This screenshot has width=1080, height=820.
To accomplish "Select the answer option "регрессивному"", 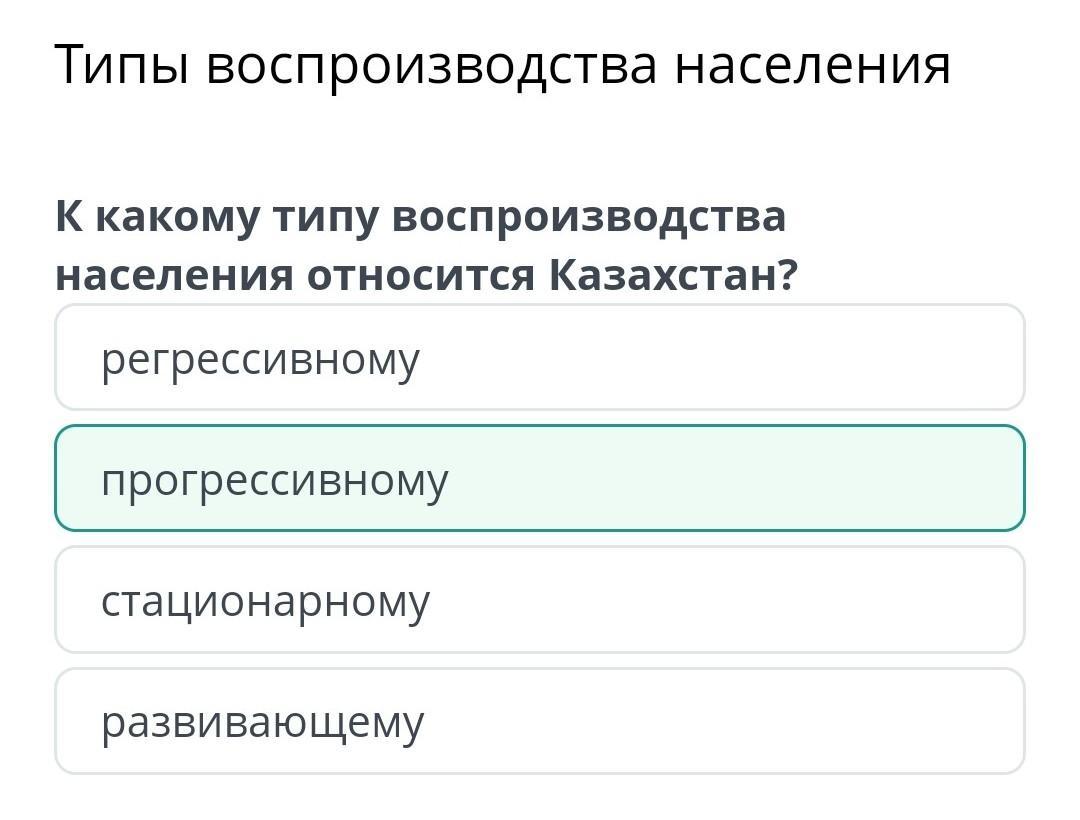I will [540, 358].
